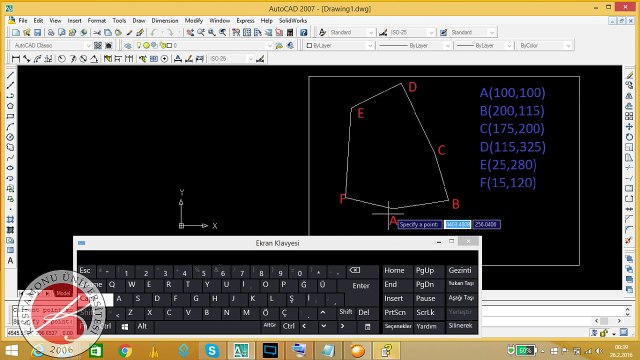
Task: Click the Pan Realtime icon
Action: [190, 33]
